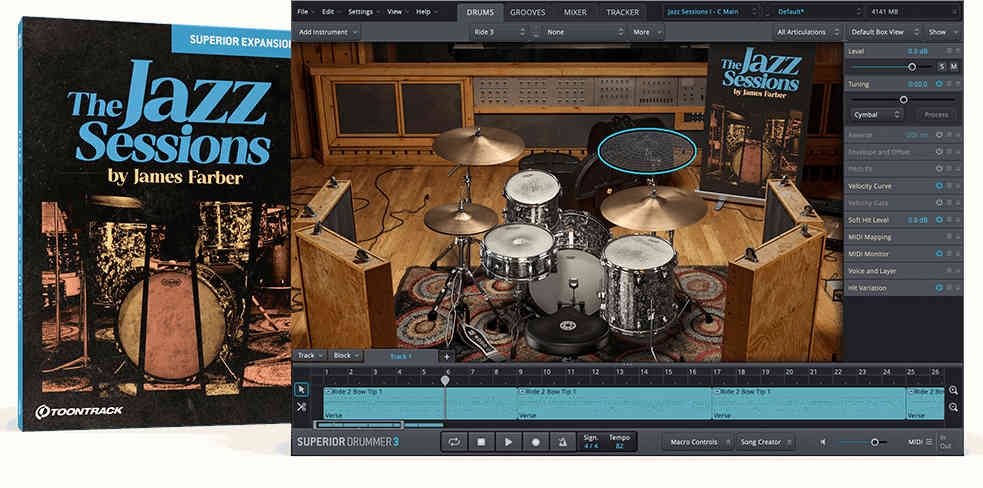This screenshot has height=488, width=983.
Task: Click the highlighted ride cymbal on kit
Action: pos(646,151)
